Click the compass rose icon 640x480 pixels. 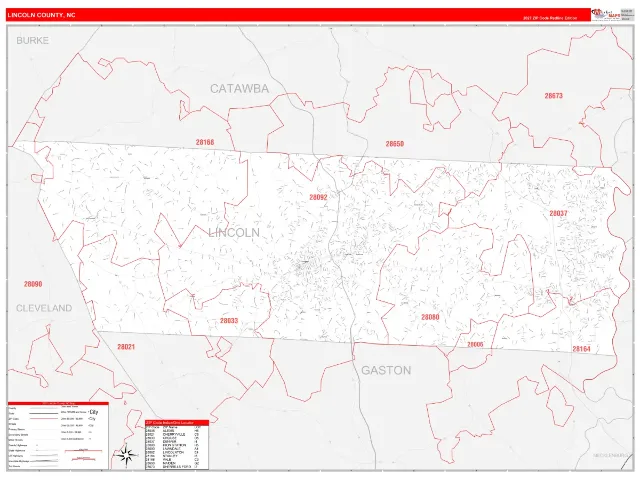126,456
